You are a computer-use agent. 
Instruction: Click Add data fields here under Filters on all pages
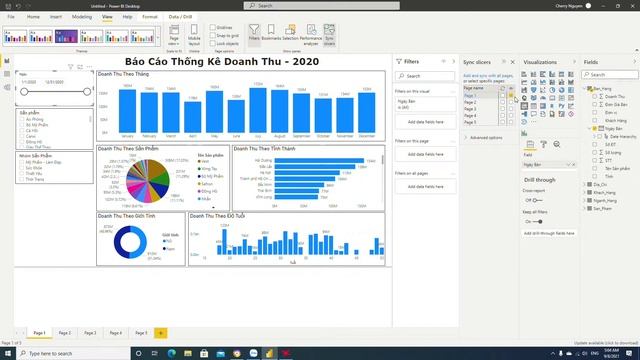425,187
